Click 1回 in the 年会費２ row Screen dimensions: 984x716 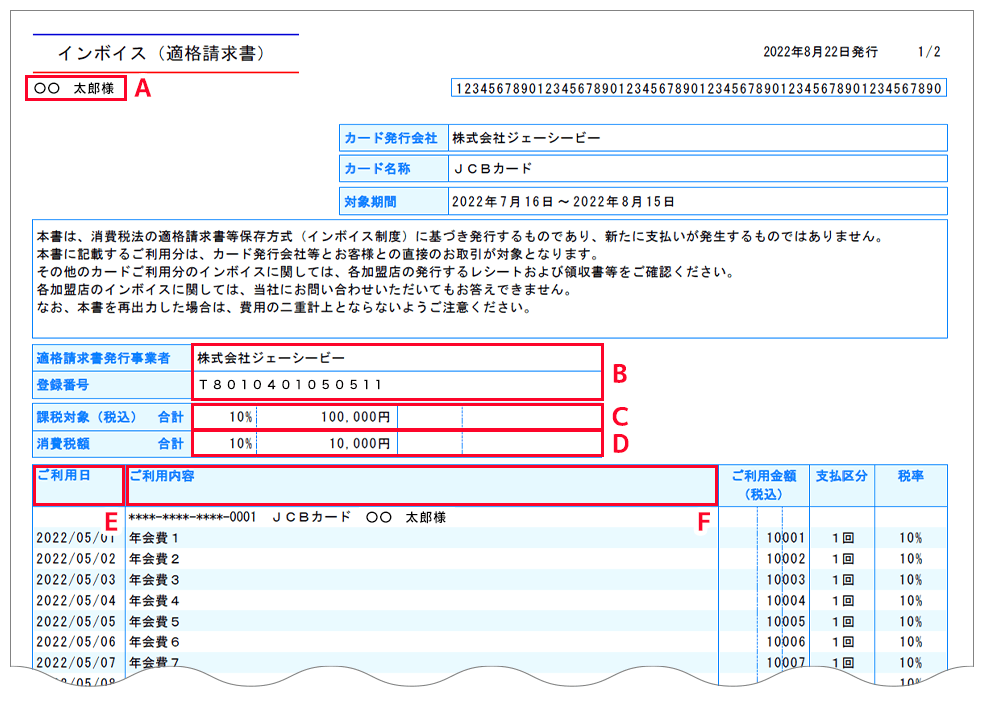843,559
